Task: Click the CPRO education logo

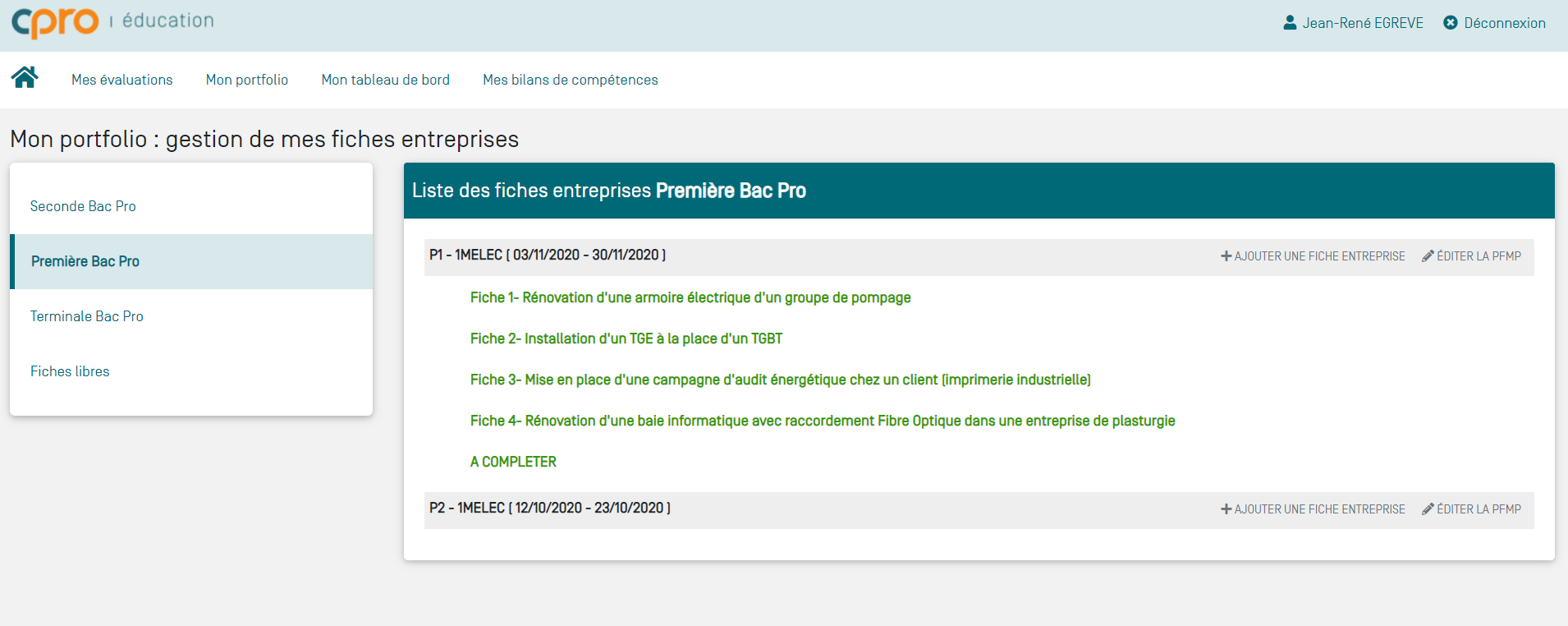Action: coord(112,22)
